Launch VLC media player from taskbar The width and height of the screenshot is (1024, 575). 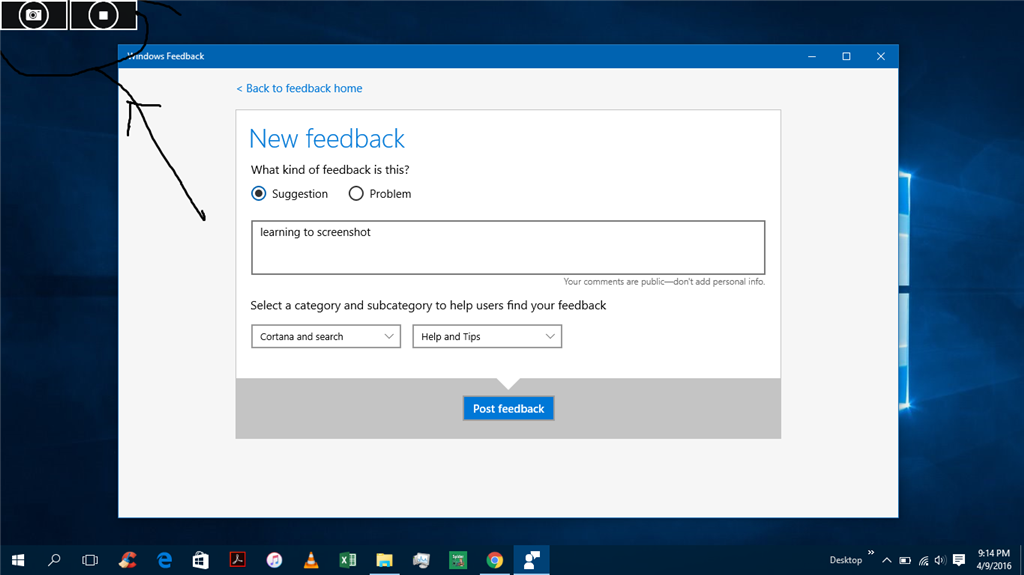point(311,560)
